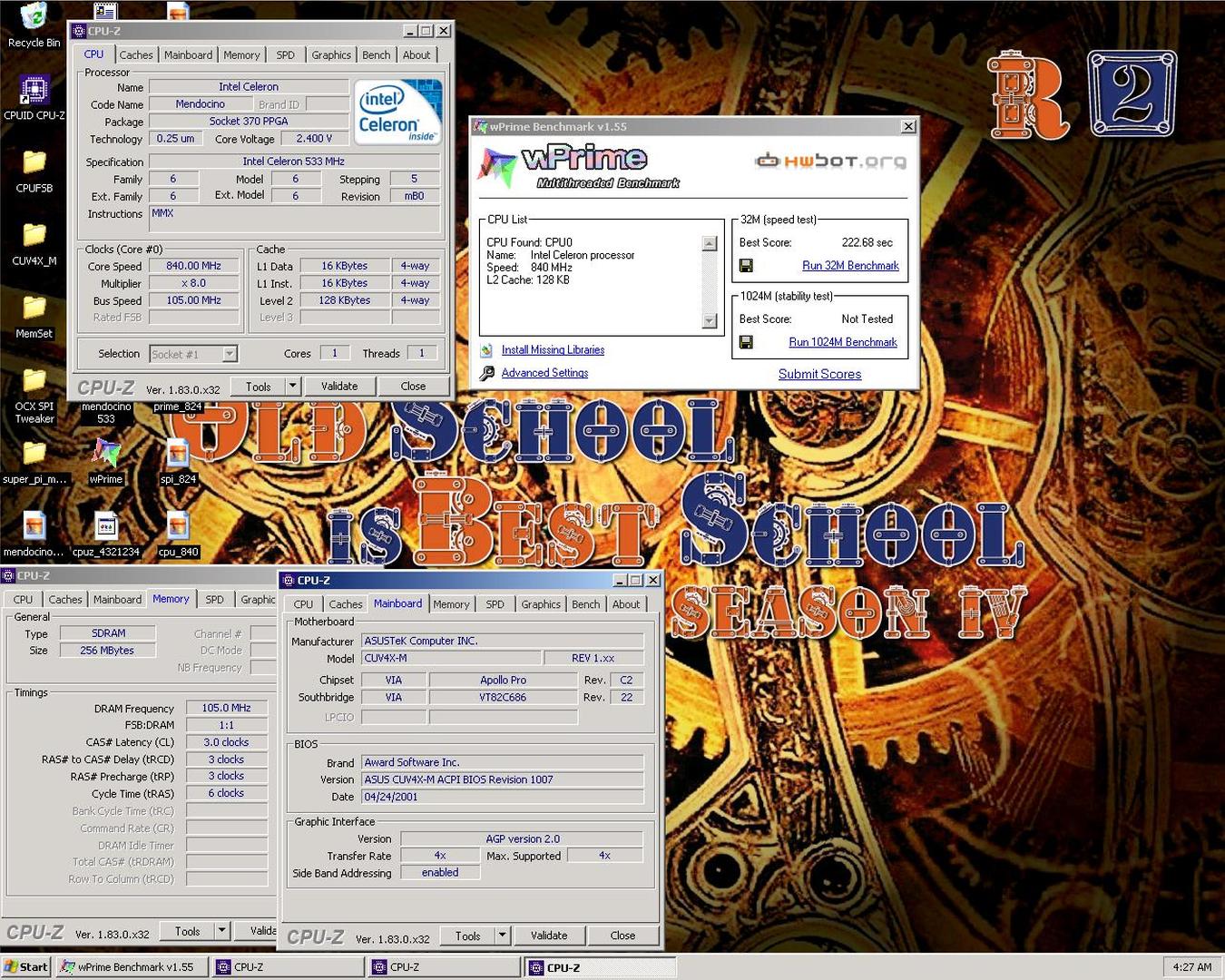Image resolution: width=1225 pixels, height=980 pixels.
Task: Click the wPrime logo graphic
Action: 578,166
